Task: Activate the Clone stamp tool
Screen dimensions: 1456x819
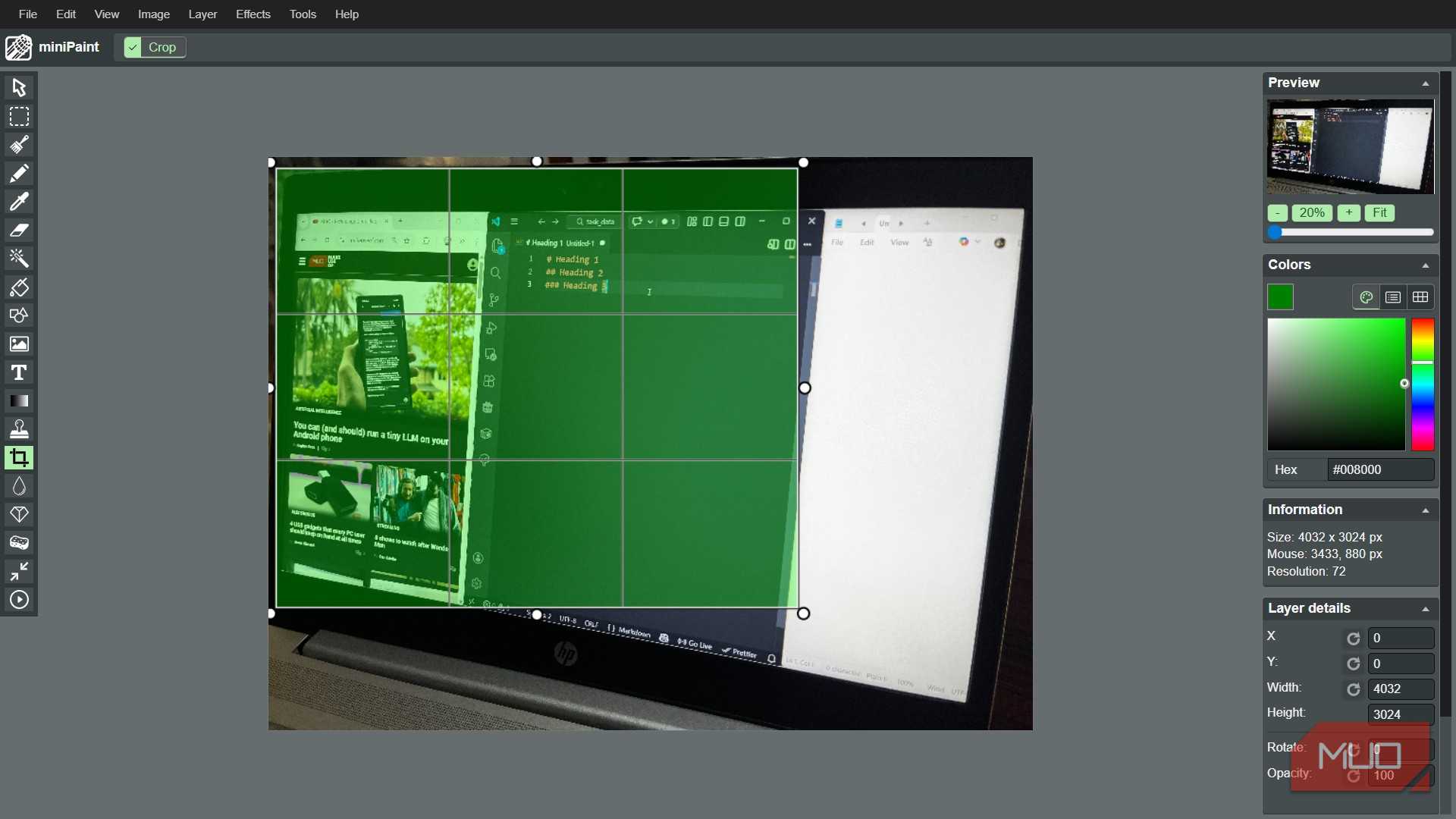Action: (x=19, y=429)
